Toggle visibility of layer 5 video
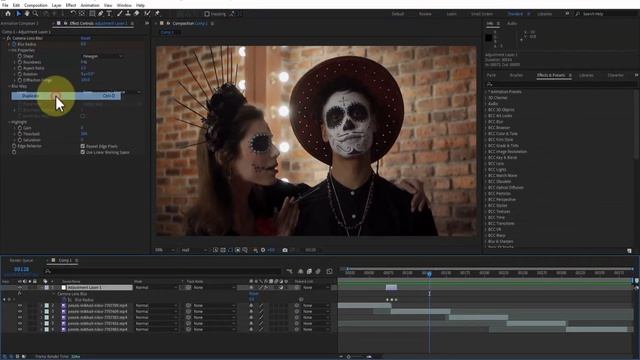Viewport: 640px width, 360px height. pos(20,323)
